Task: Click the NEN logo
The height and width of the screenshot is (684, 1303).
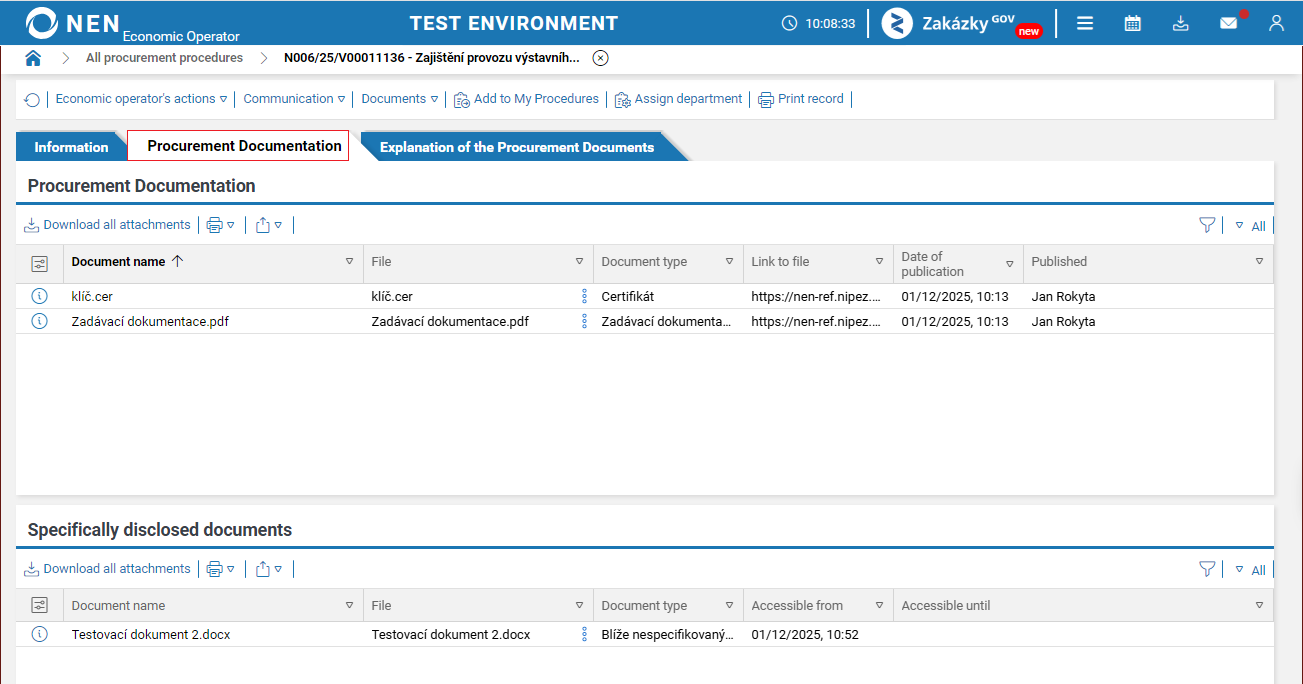Action: point(73,22)
